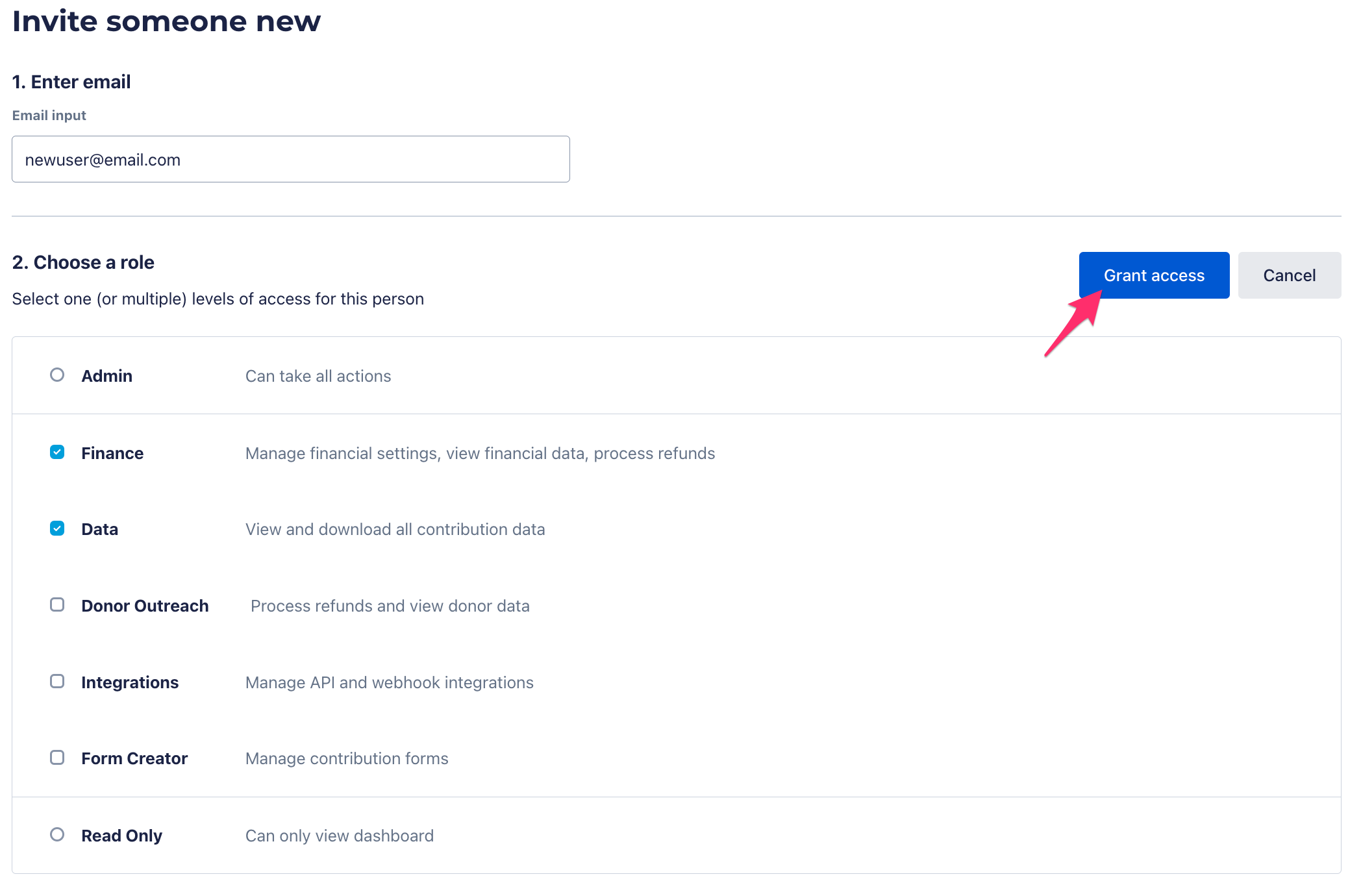Click the "Read Only" label text
This screenshot has width=1361, height=896.
coord(121,836)
